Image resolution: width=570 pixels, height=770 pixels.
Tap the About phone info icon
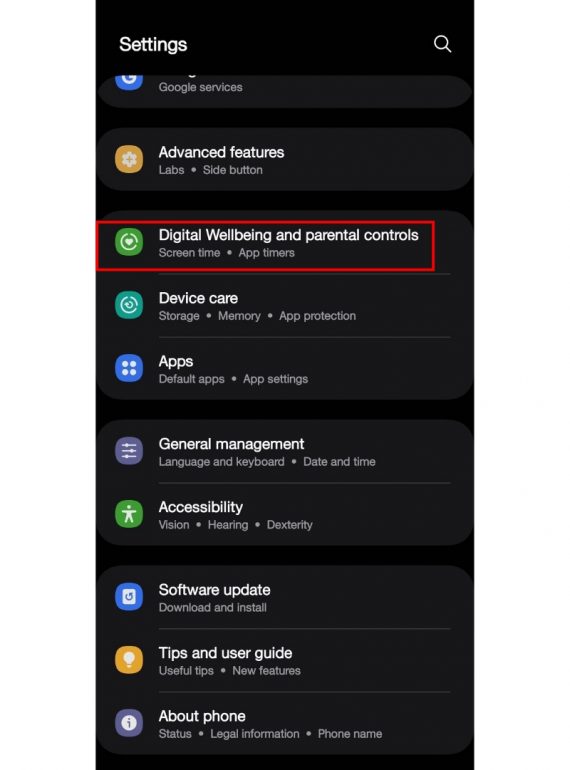point(129,723)
